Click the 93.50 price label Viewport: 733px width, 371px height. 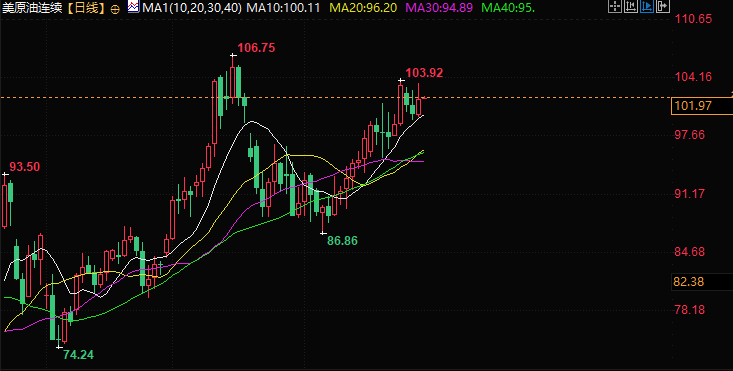coord(25,167)
